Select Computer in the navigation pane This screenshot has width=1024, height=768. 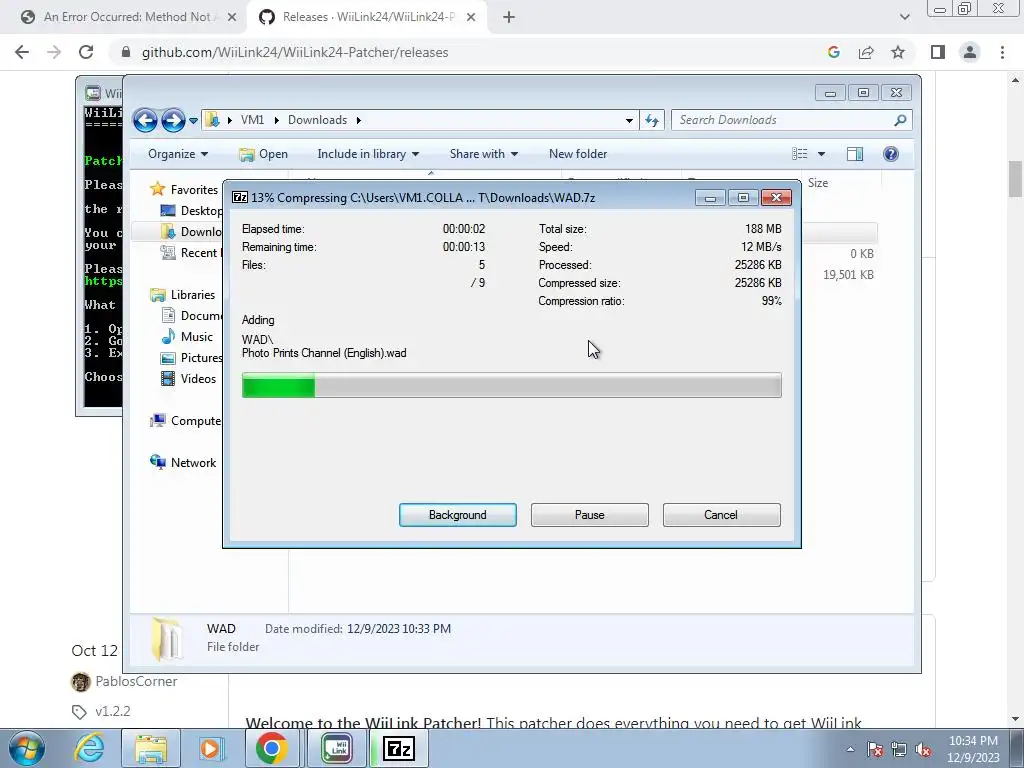point(186,421)
